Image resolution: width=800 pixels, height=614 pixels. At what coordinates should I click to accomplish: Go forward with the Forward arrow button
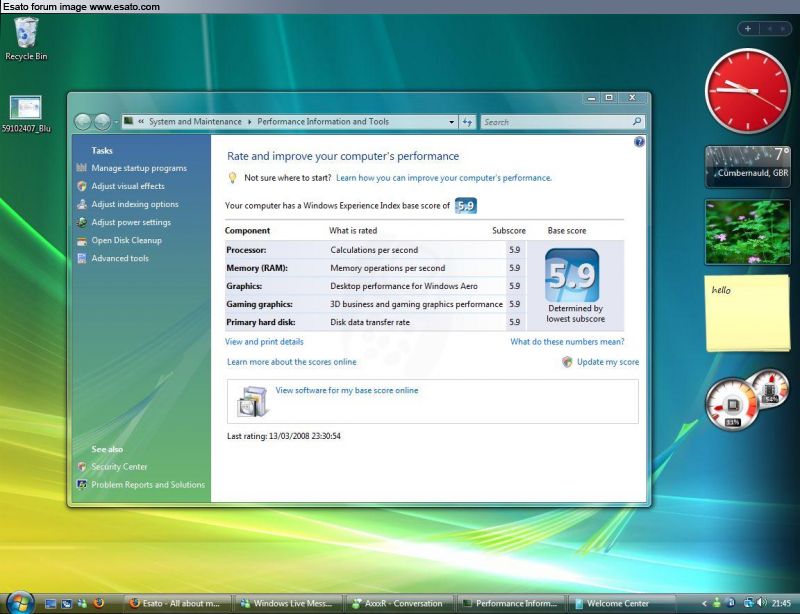pyautogui.click(x=102, y=121)
